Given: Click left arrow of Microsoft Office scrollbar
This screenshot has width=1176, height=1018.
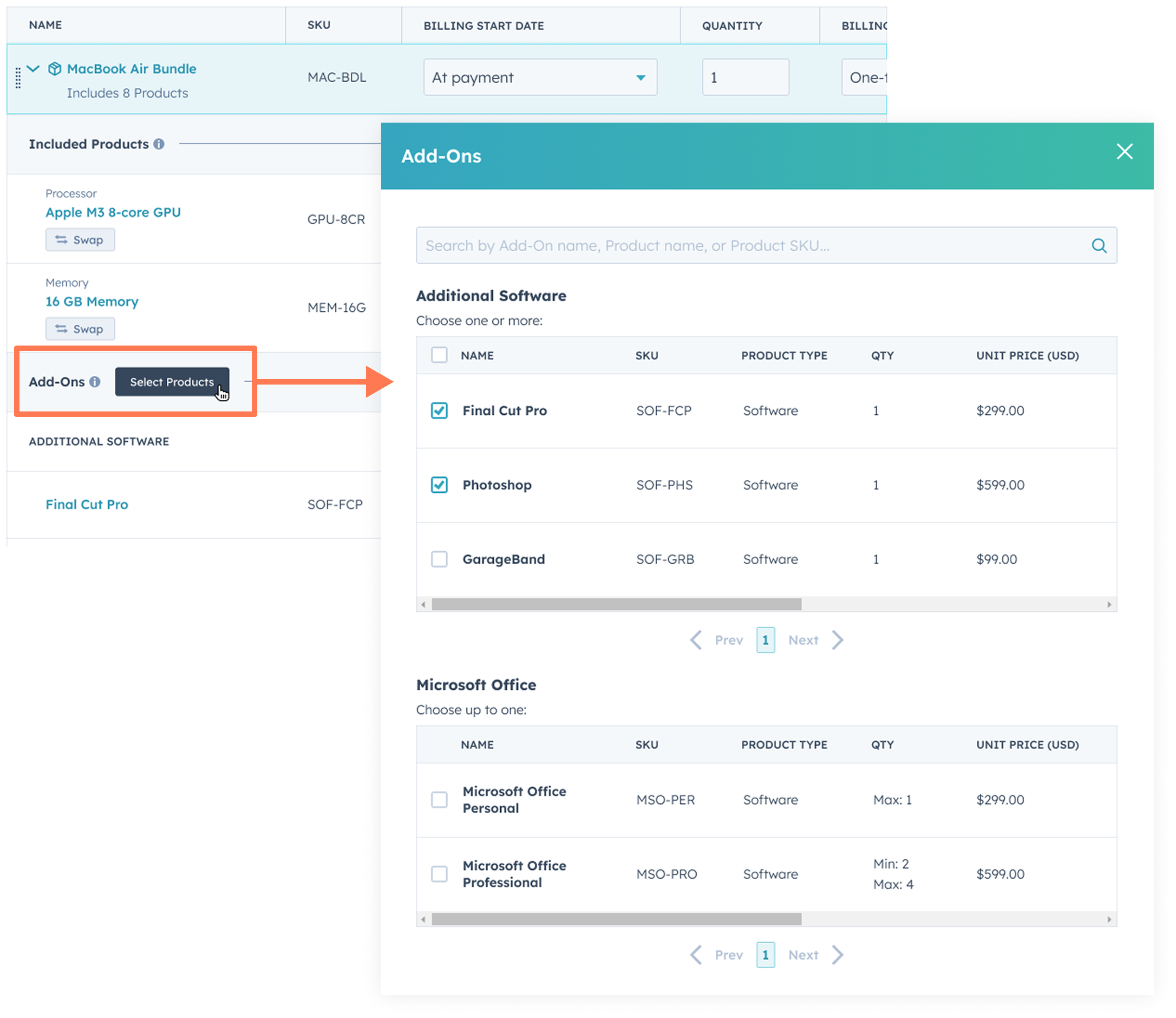Looking at the screenshot, I should pyautogui.click(x=423, y=919).
